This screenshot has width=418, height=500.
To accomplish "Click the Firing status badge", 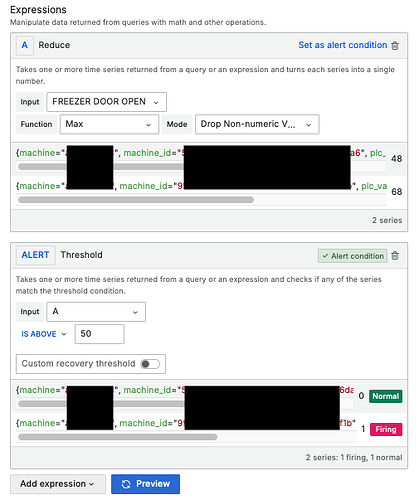I will pos(386,429).
